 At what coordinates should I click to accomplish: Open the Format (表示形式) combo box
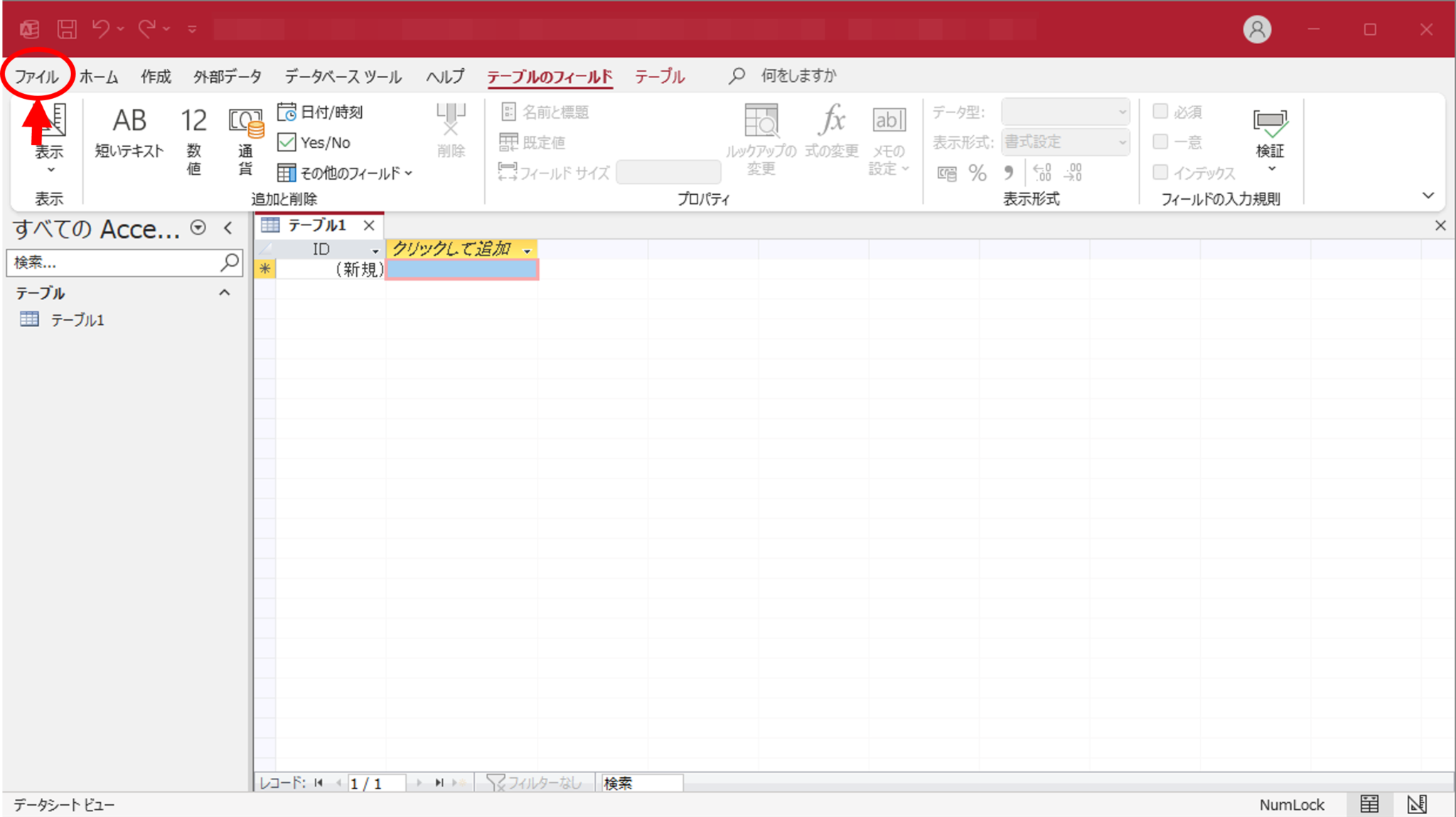(1065, 142)
